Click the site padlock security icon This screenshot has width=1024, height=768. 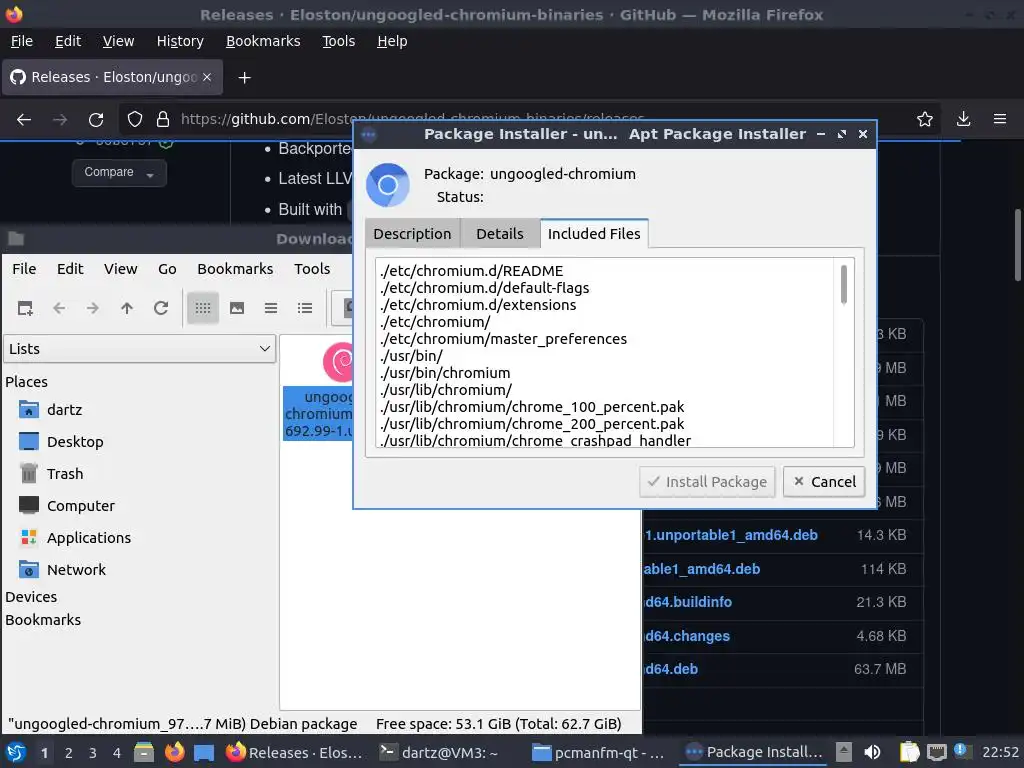click(163, 120)
